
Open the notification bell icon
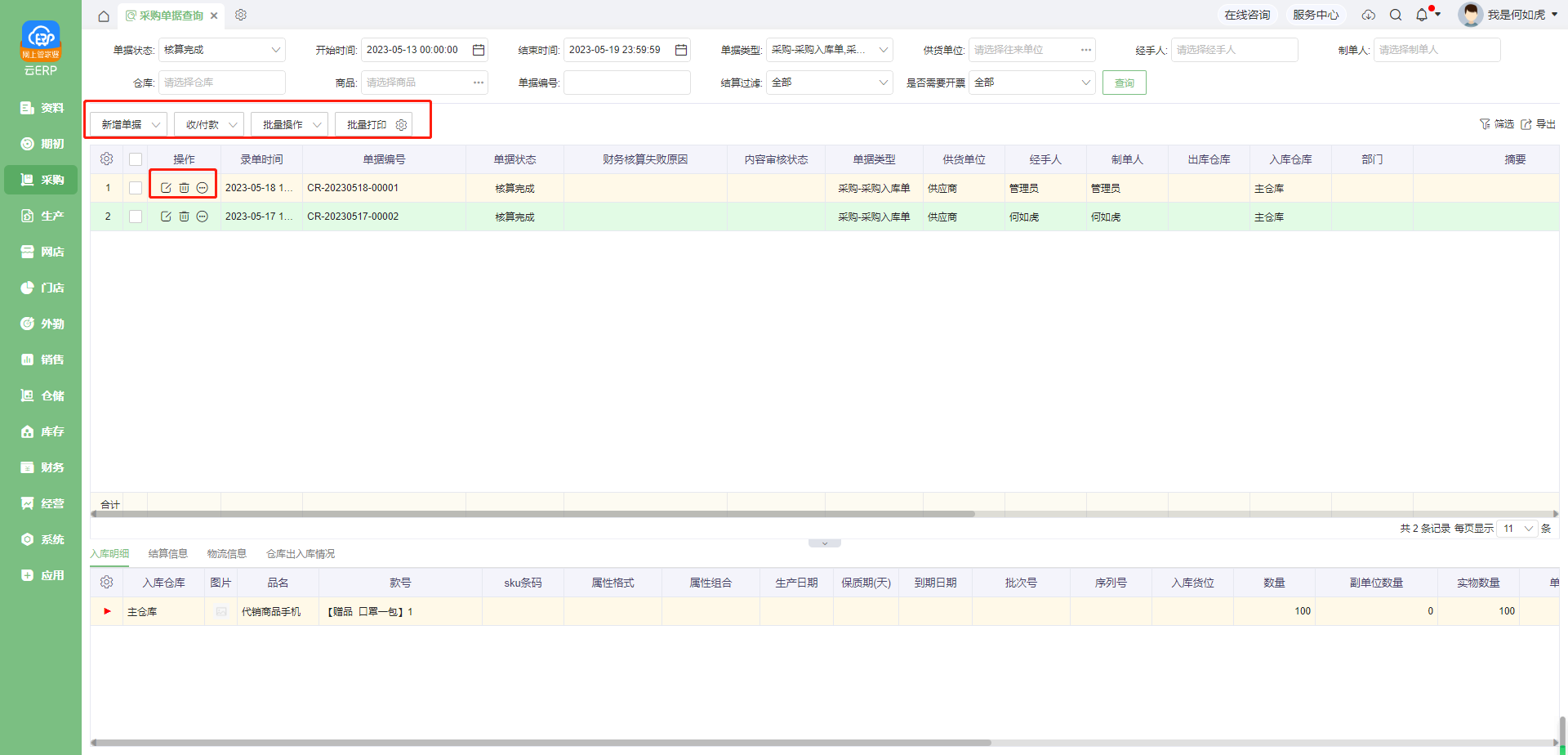[1422, 15]
